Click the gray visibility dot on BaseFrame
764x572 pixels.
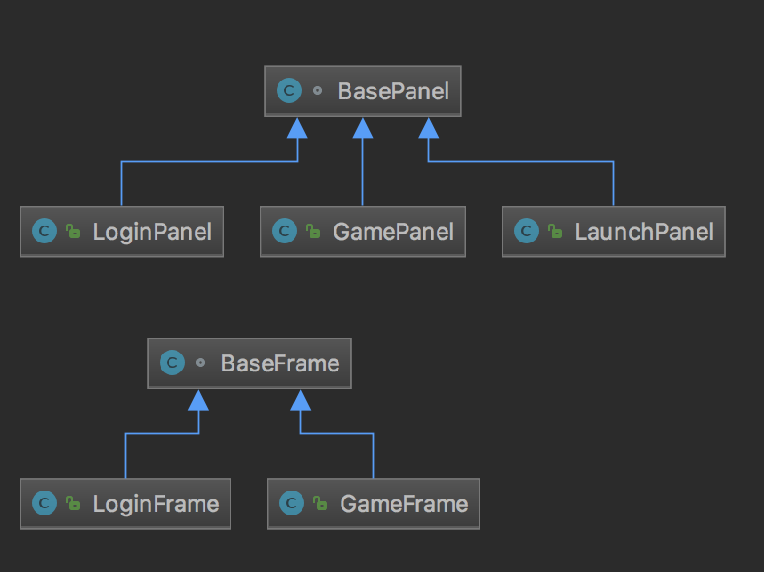click(201, 363)
